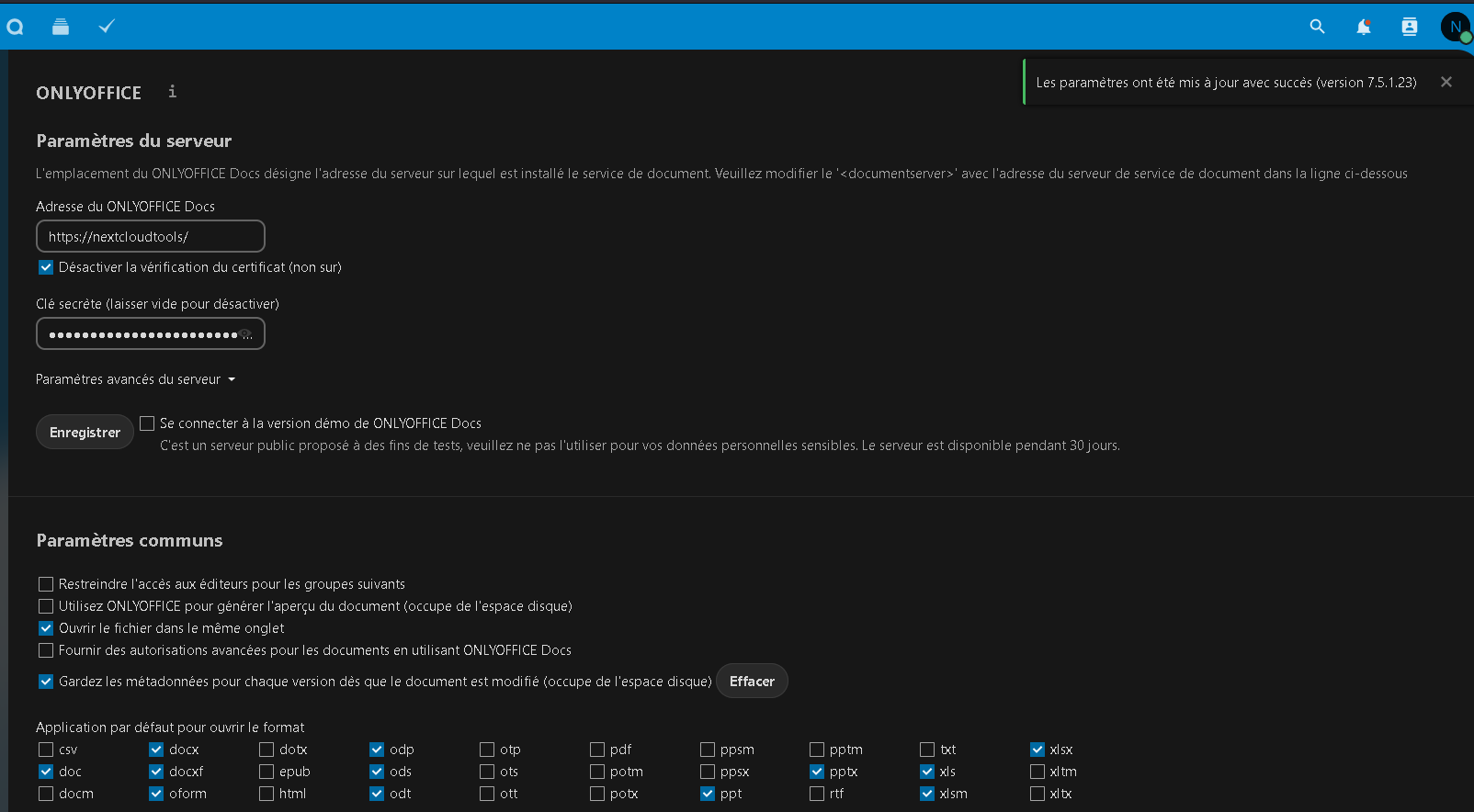Uncheck the pptx format checkbox
The width and height of the screenshot is (1474, 812).
pos(817,772)
